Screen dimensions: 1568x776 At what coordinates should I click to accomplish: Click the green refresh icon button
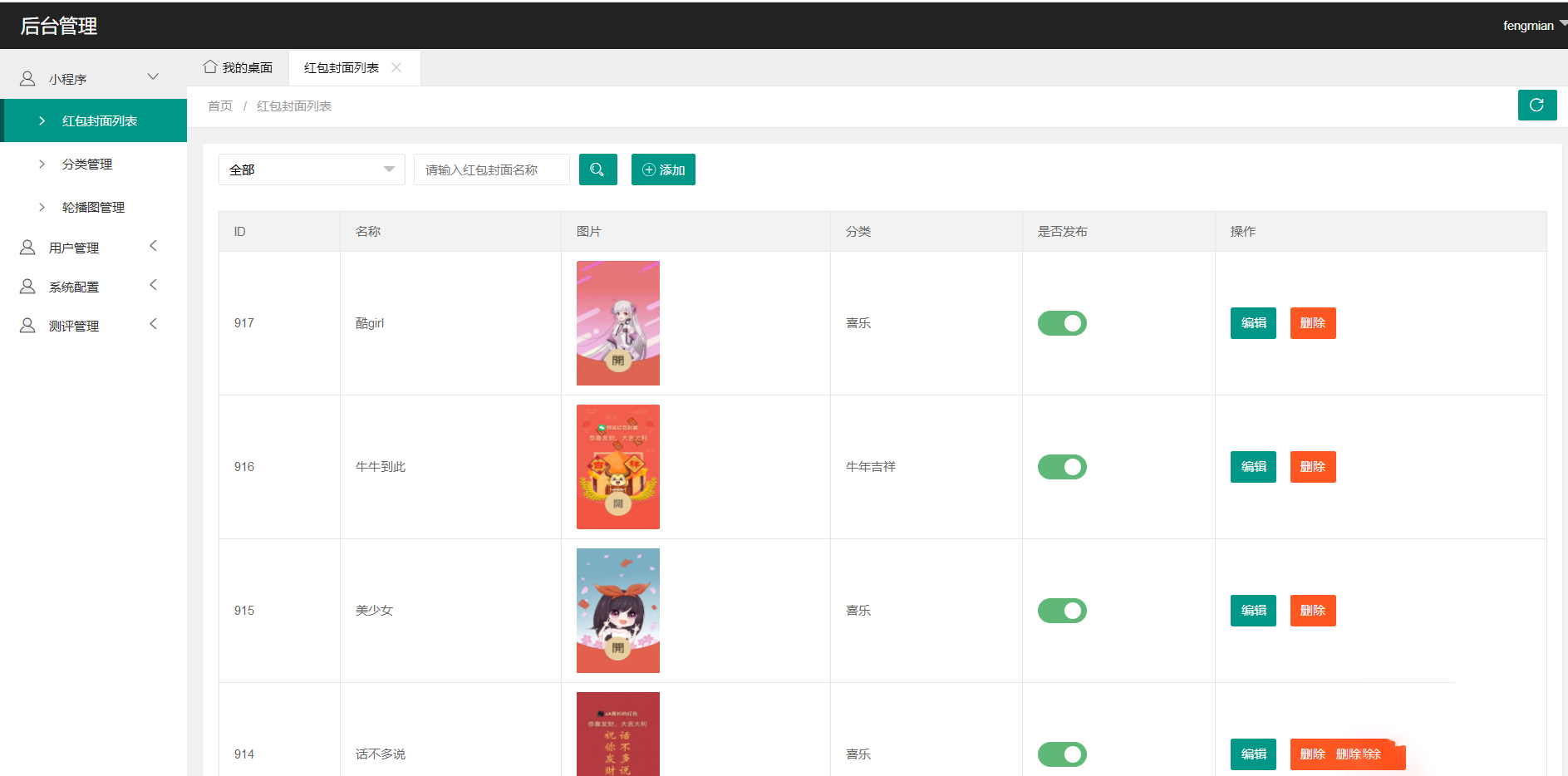pos(1536,106)
